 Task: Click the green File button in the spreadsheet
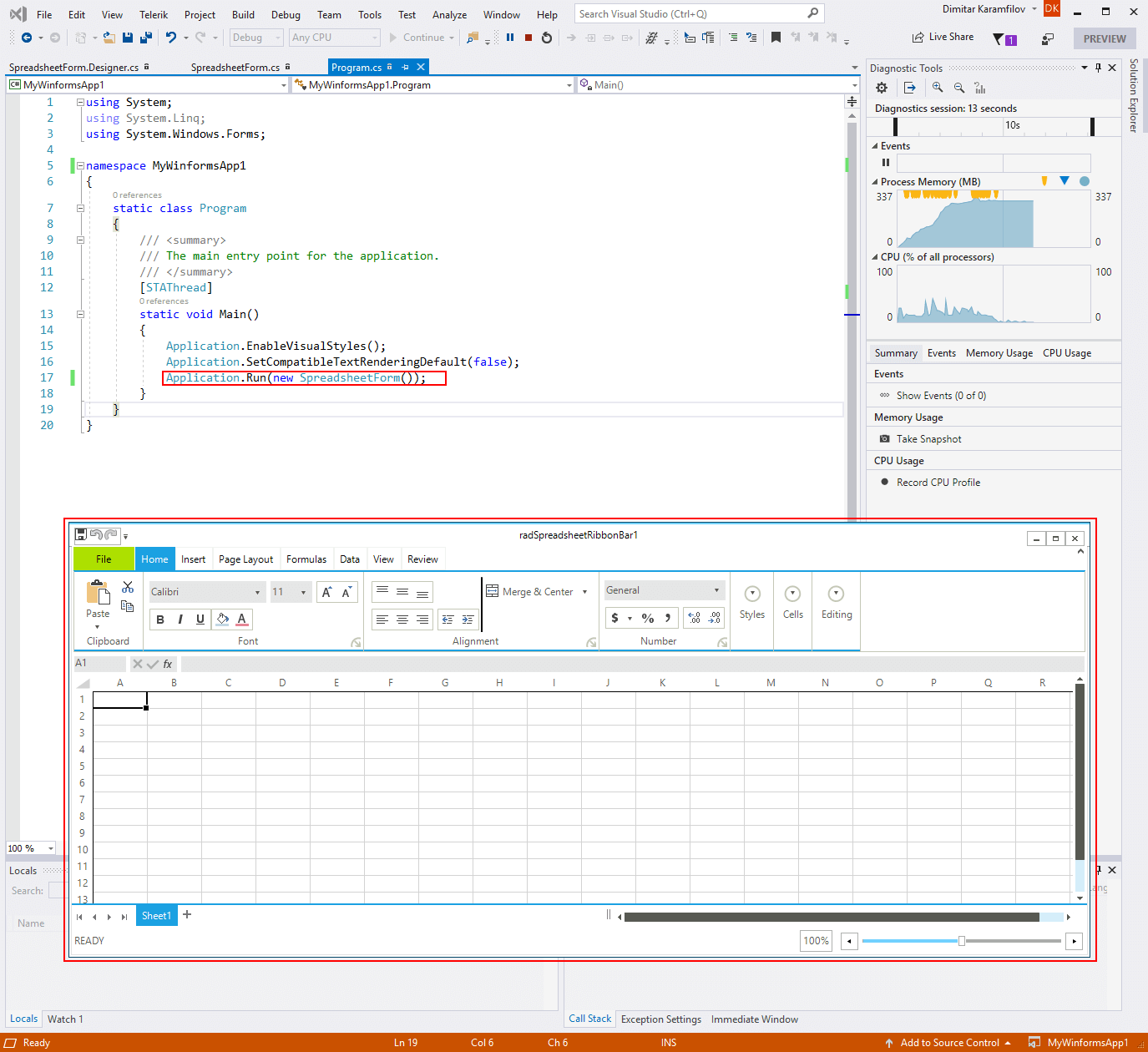click(104, 559)
